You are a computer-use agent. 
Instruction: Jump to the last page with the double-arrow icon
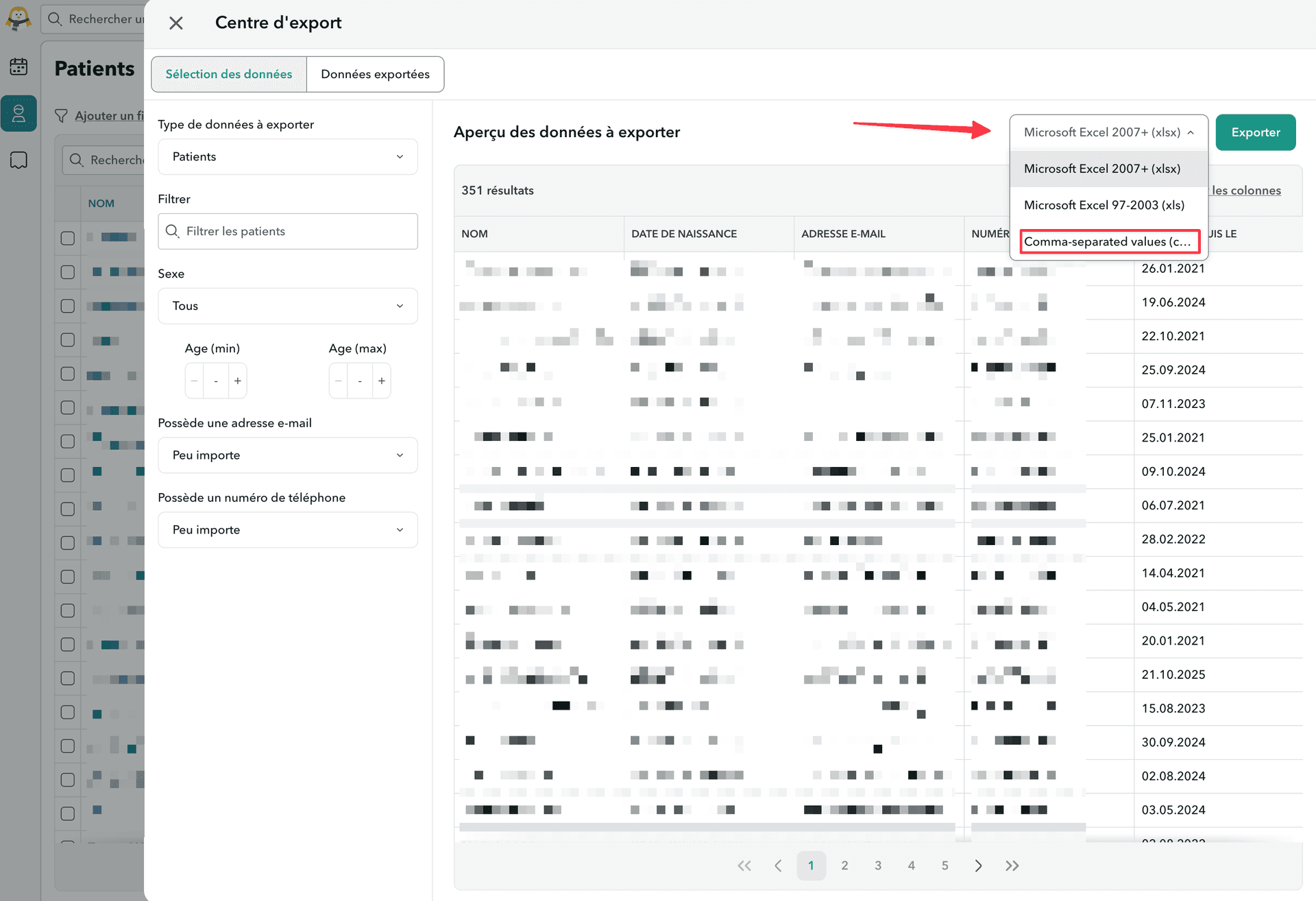click(x=1012, y=865)
